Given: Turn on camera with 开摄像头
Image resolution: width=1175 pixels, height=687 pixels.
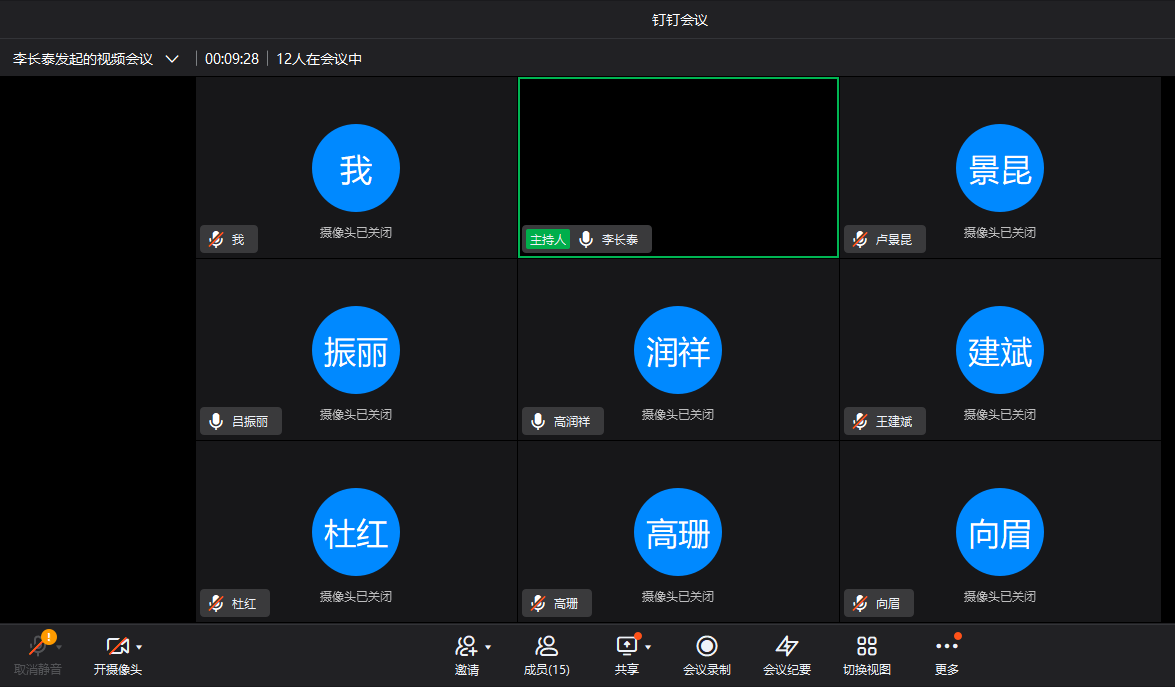Looking at the screenshot, I should (117, 647).
